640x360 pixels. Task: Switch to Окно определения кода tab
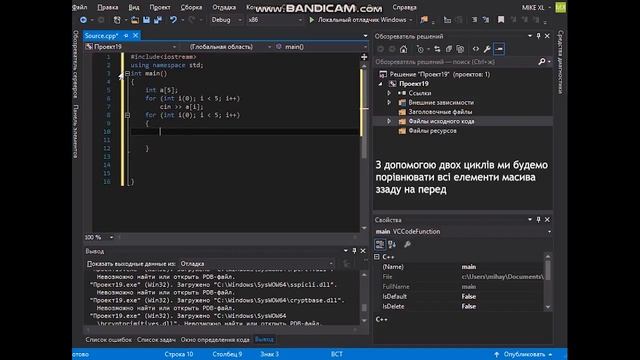[x=215, y=340]
